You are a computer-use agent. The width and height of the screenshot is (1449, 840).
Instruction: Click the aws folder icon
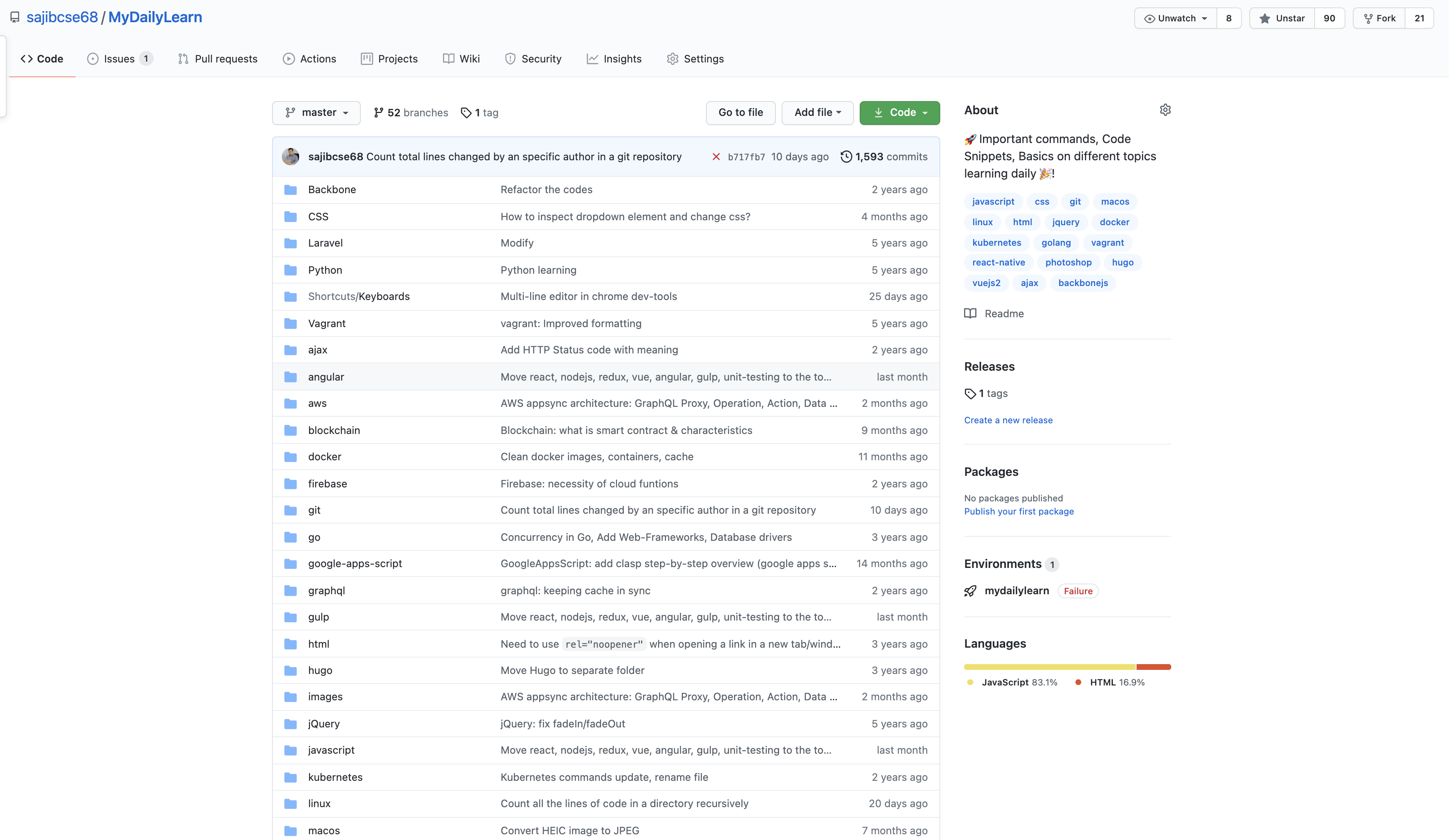(291, 404)
